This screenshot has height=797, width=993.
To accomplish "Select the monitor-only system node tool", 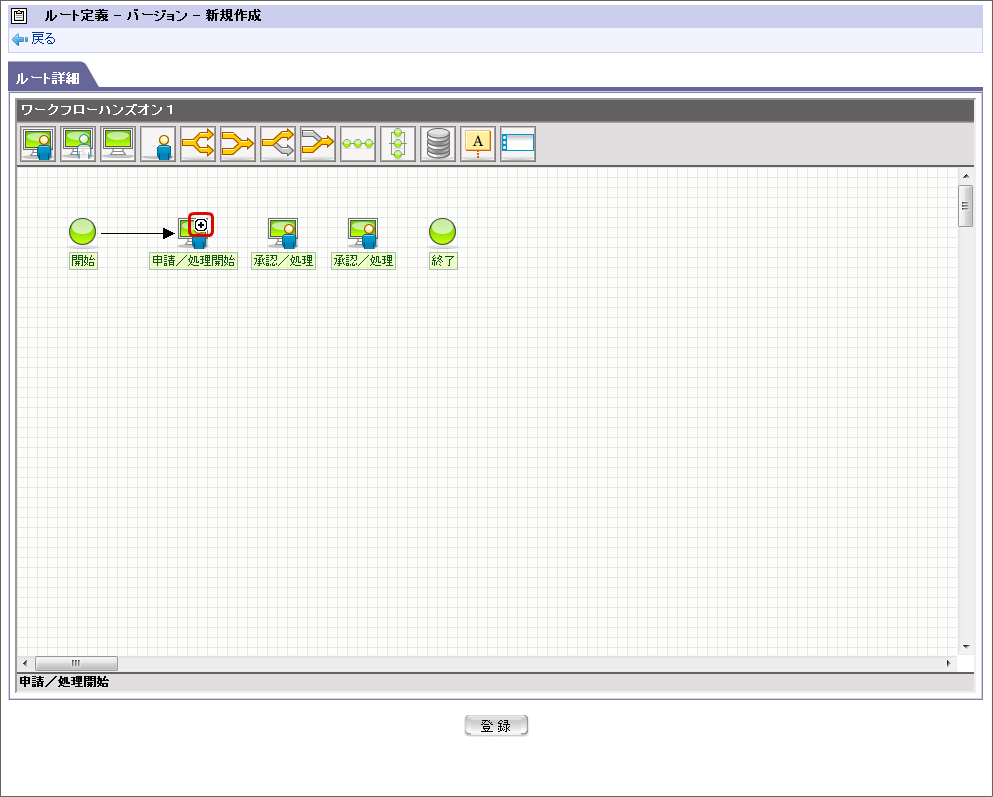I will click(x=118, y=144).
